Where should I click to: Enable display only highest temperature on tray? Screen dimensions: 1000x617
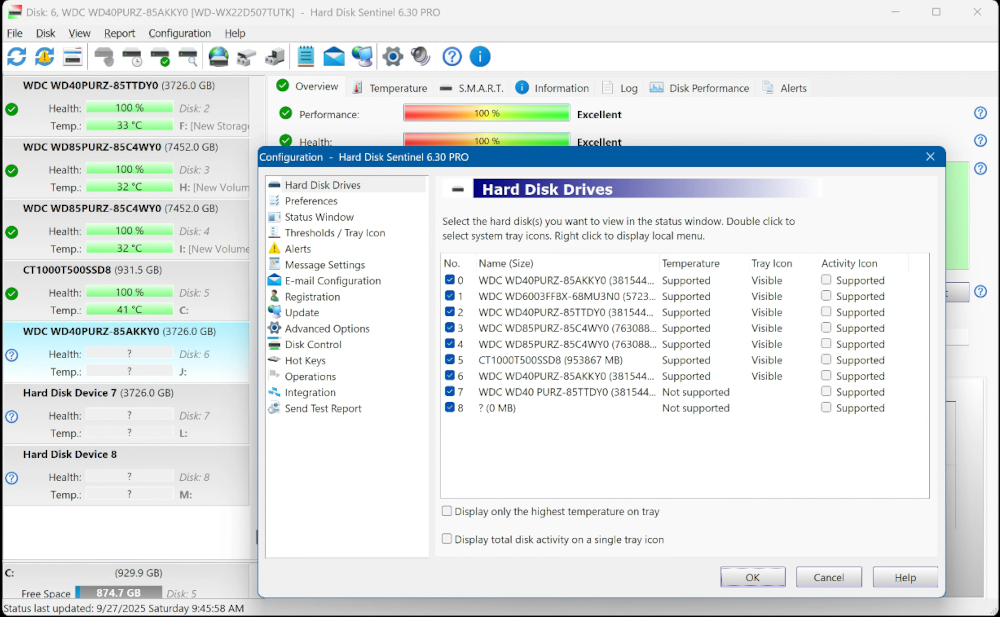tap(447, 511)
